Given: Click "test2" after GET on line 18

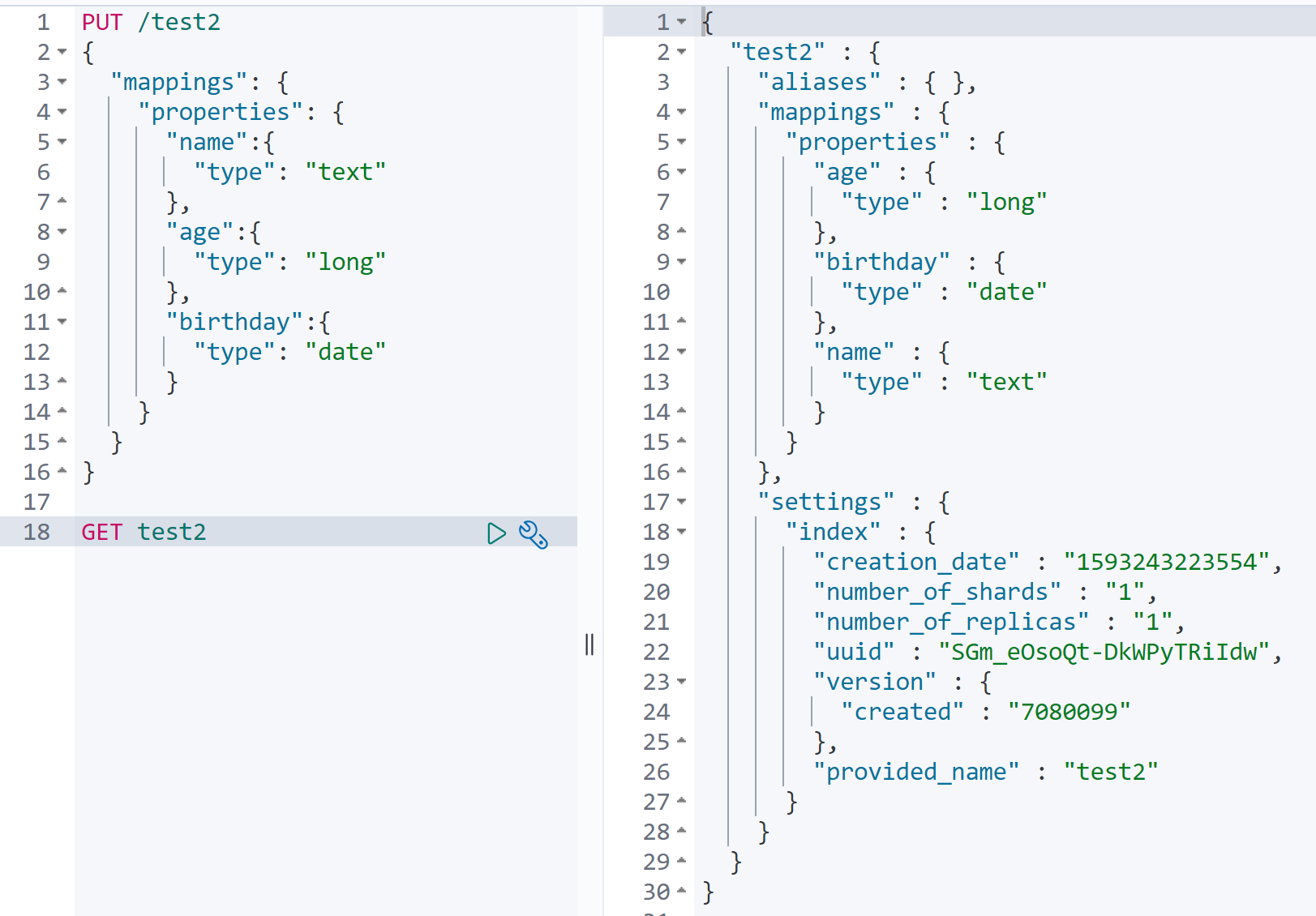Looking at the screenshot, I should point(172,533).
